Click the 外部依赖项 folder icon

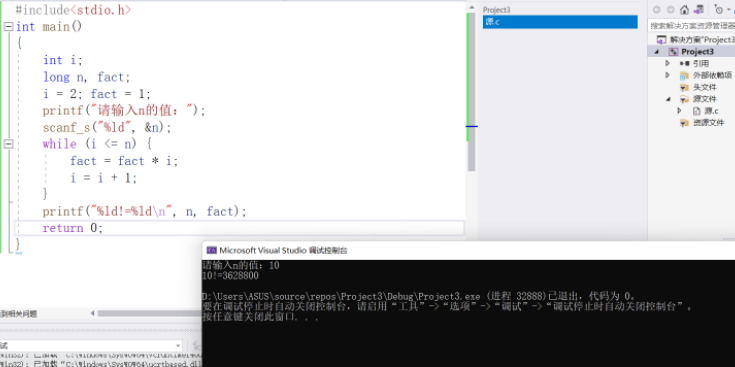(684, 75)
